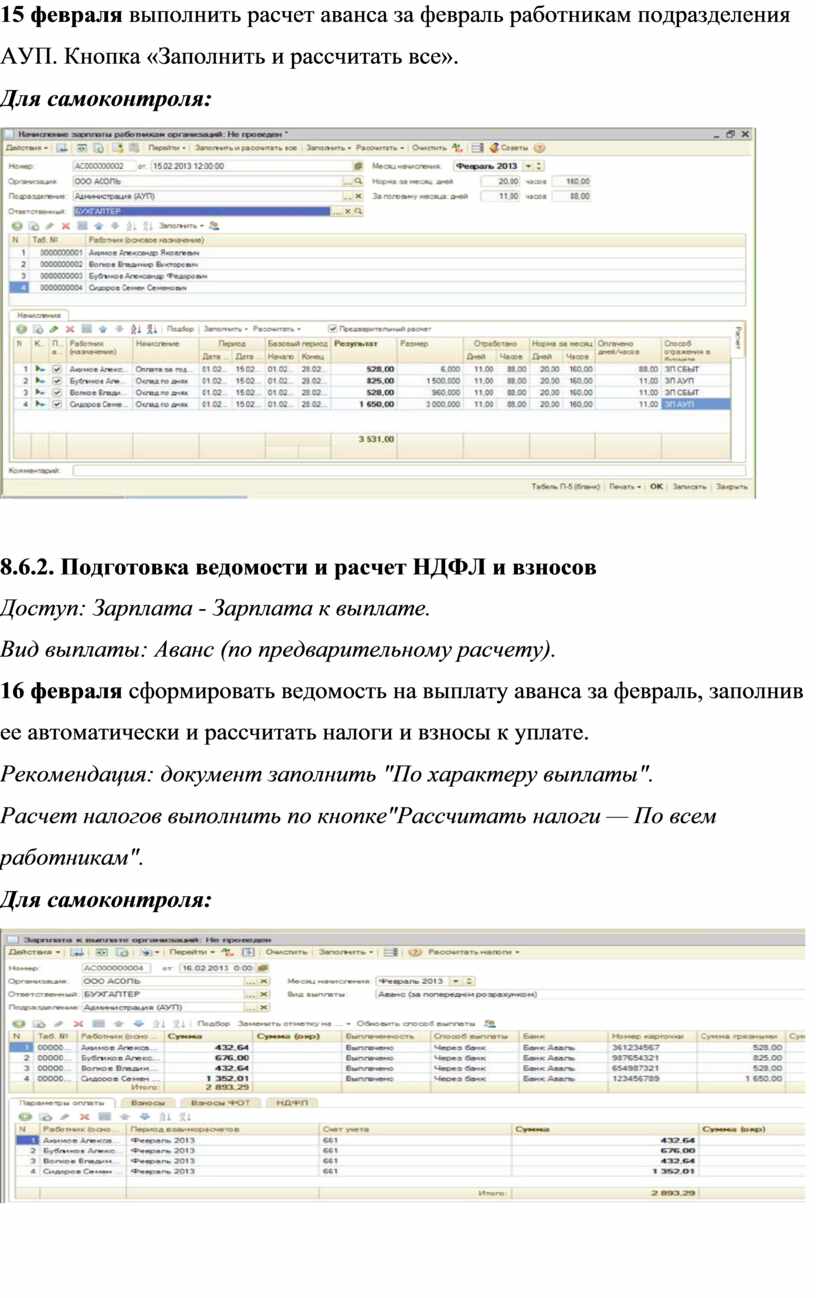Expand Рассчитать dropdown in accruals tab toolbar
816x1298 pixels.
275,328
